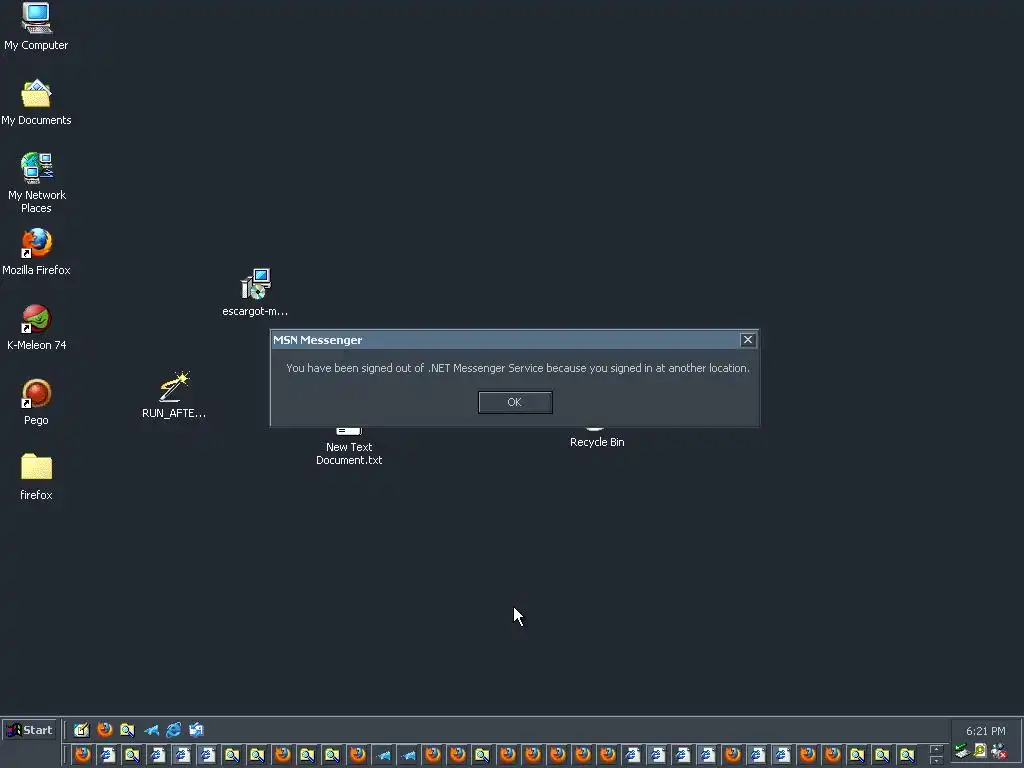Select the escargot-m... installer icon
This screenshot has height=768, width=1024.
(x=255, y=293)
